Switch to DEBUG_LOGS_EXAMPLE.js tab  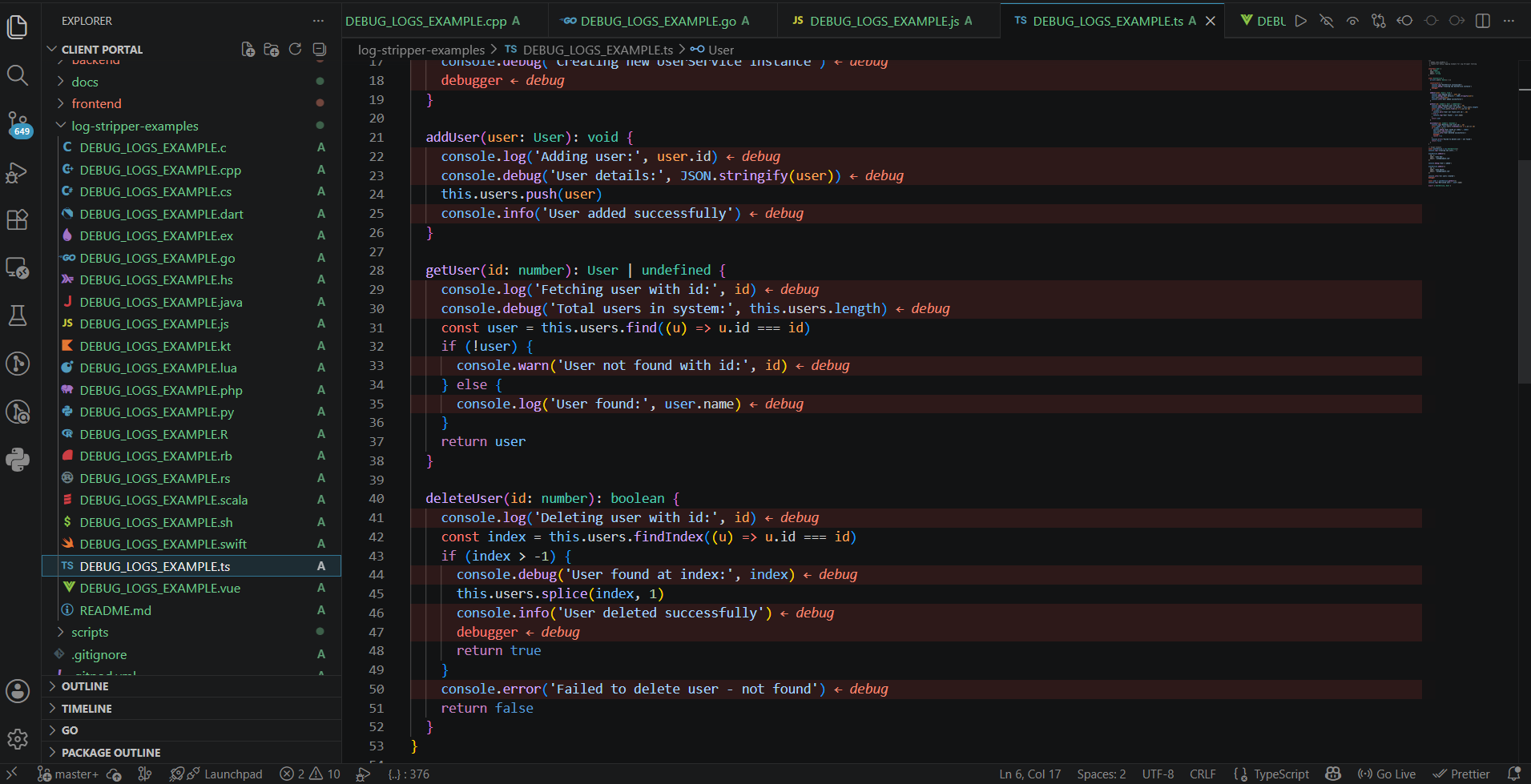point(888,21)
